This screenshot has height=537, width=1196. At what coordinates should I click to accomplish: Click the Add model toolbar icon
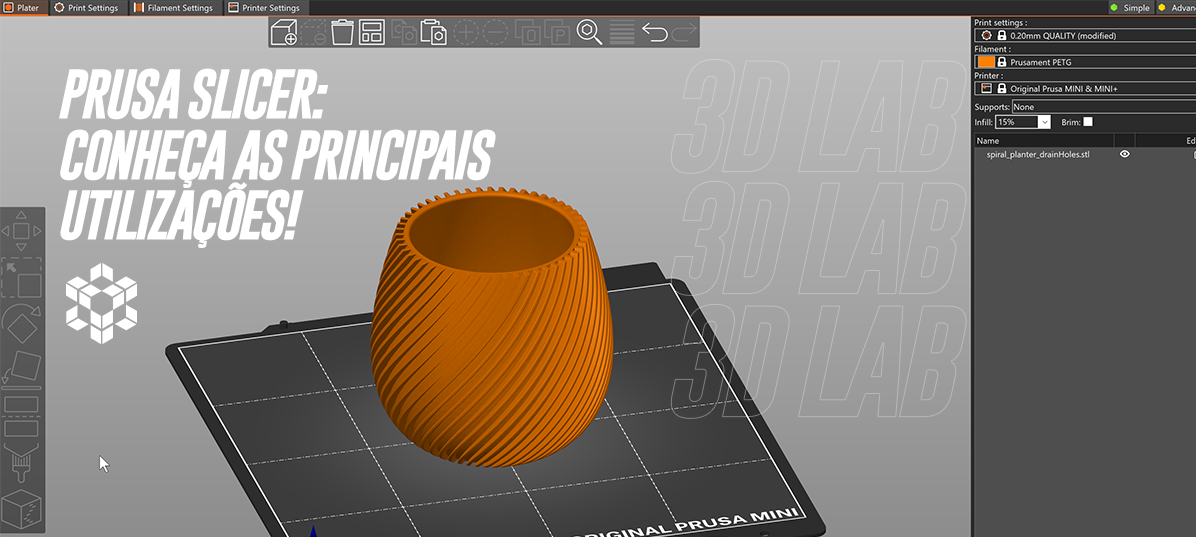point(284,32)
